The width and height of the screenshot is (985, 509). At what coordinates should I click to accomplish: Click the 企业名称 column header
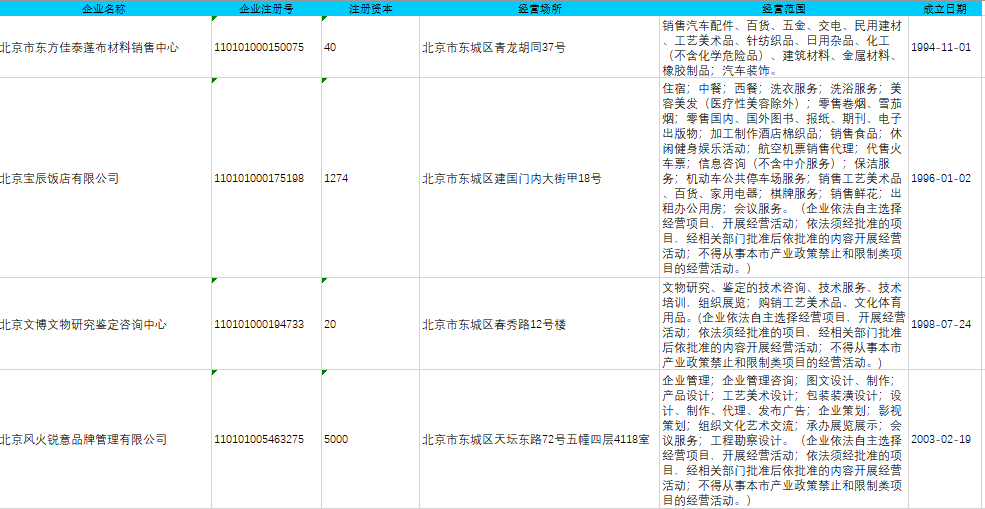(x=105, y=8)
